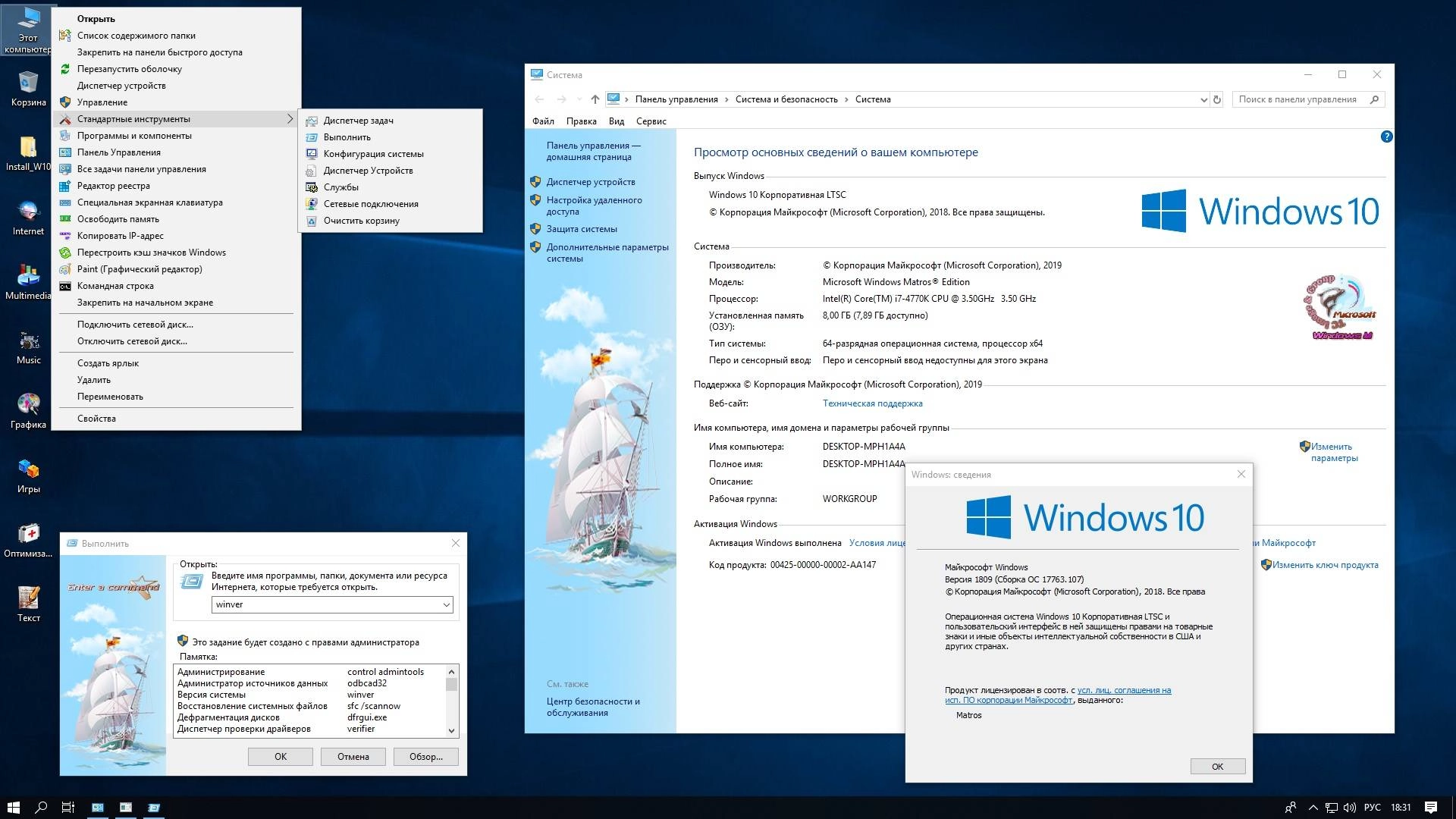Click OK in Выполнить dialog

click(x=281, y=757)
